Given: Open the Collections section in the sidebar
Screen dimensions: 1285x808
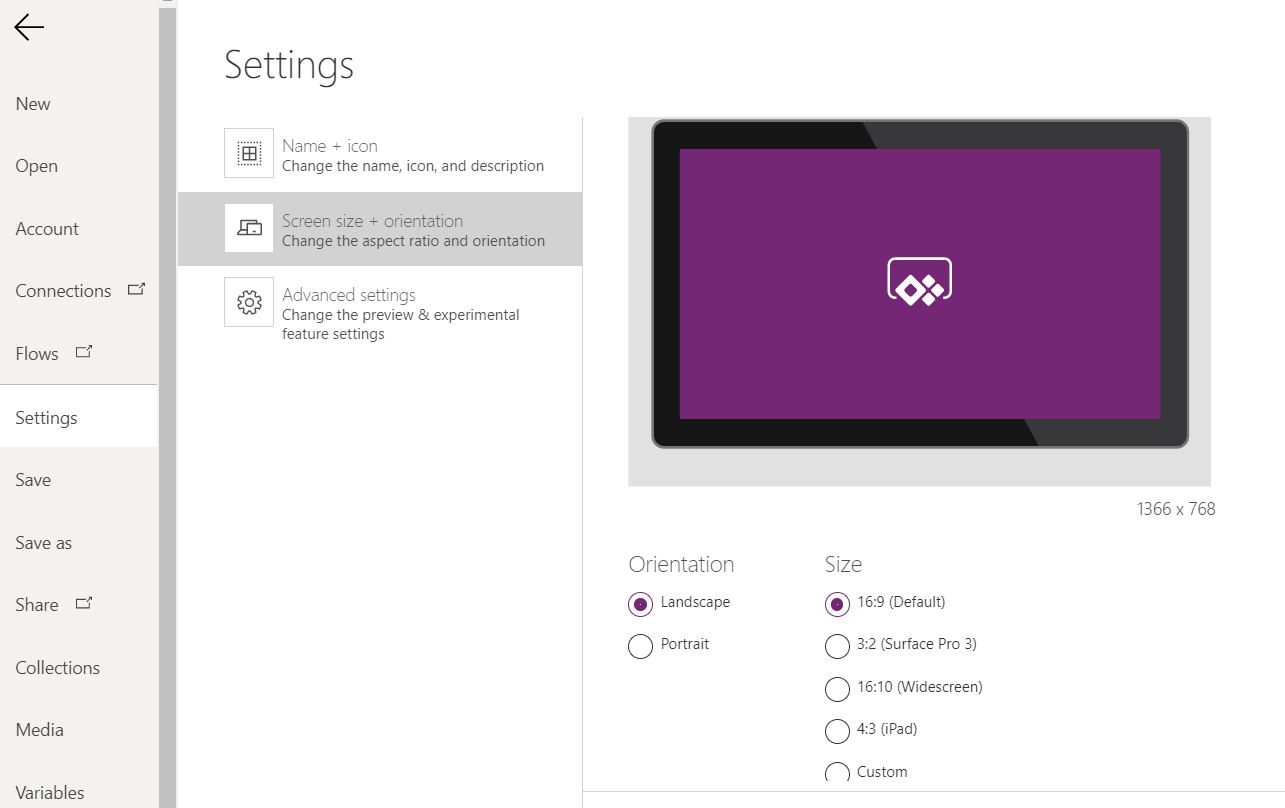Looking at the screenshot, I should point(57,667).
